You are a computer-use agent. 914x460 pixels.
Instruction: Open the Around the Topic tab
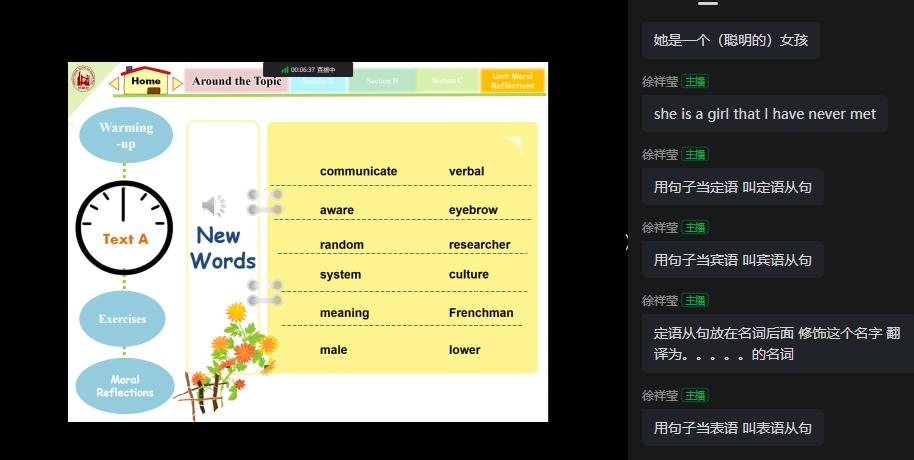click(237, 81)
